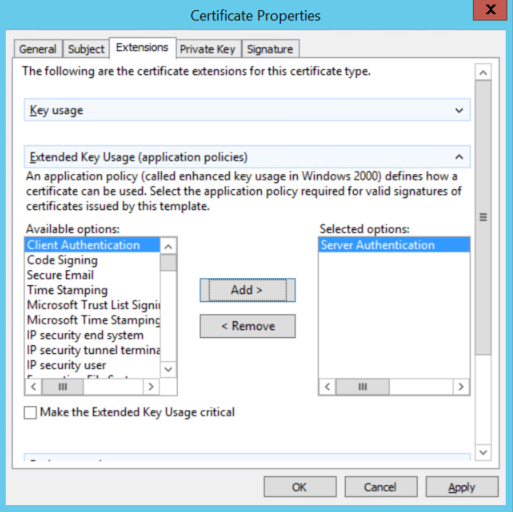The height and width of the screenshot is (512, 513).
Task: Click Available options horizontal scrollbar thumb
Action: [63, 387]
